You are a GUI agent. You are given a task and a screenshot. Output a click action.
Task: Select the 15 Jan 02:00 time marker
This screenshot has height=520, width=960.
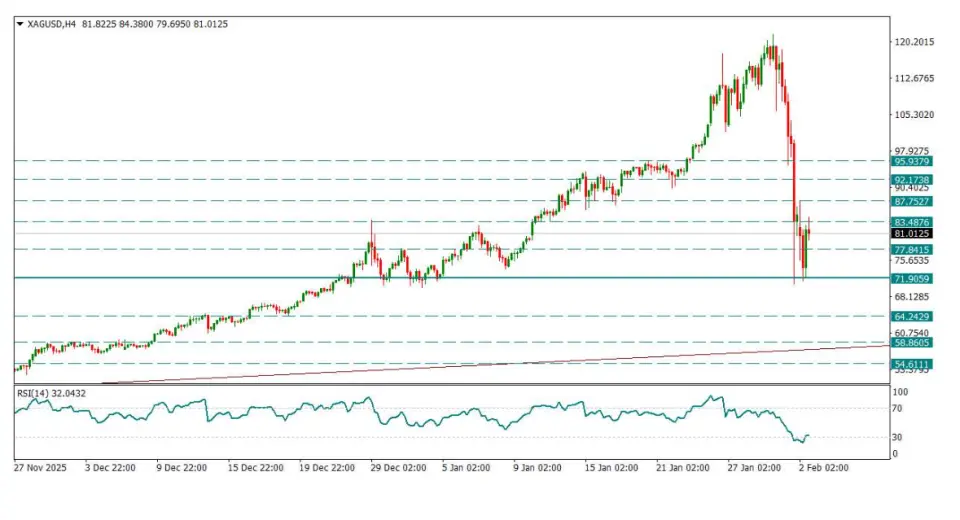tap(611, 467)
